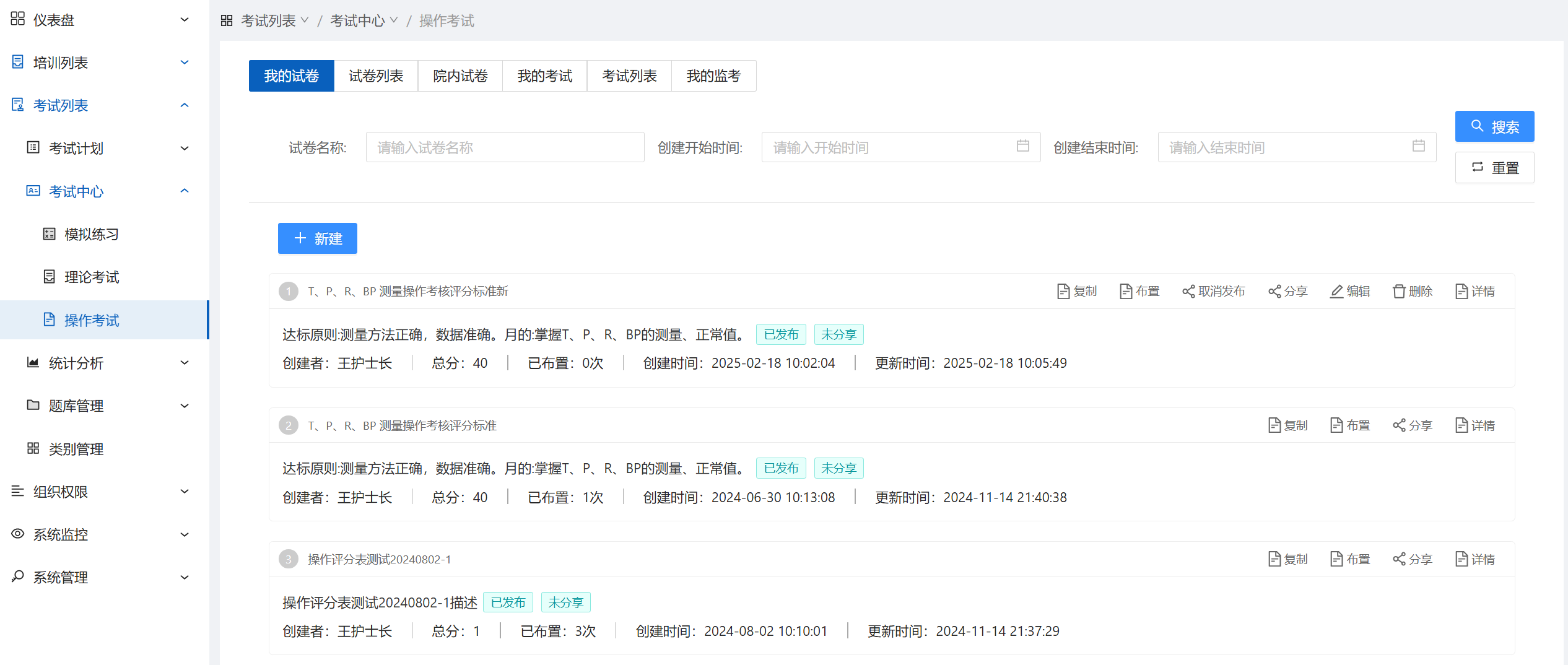
Task: Click the delete trash icon on paper 1
Action: [x=1398, y=291]
